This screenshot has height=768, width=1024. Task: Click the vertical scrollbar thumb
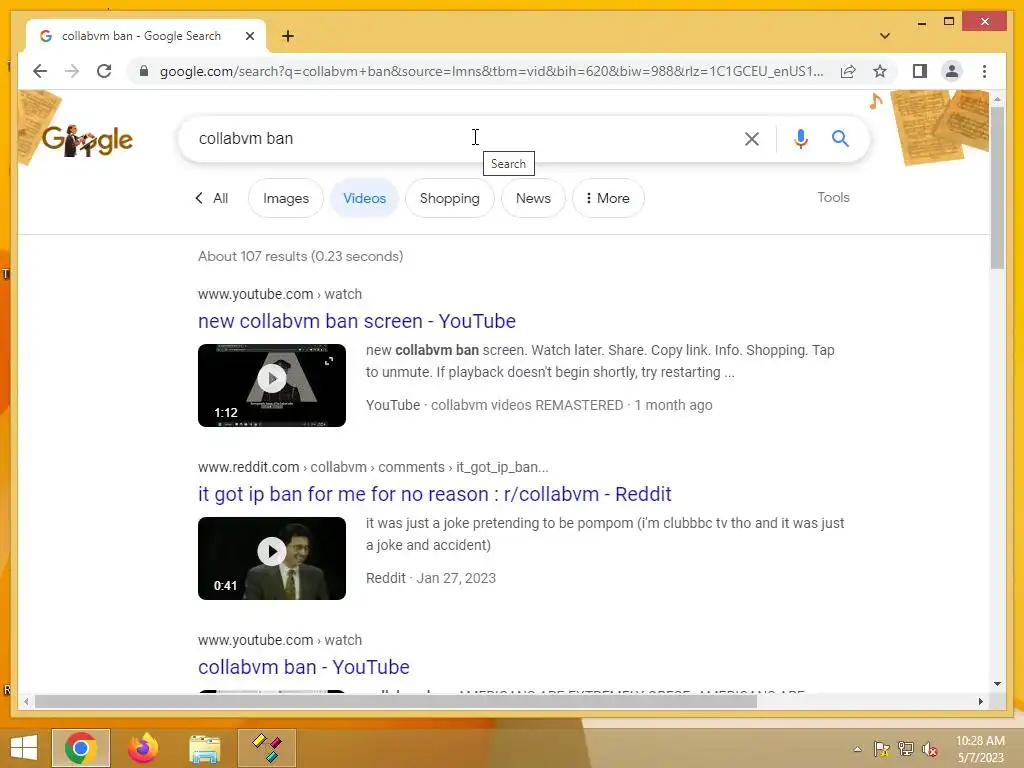pos(997,186)
